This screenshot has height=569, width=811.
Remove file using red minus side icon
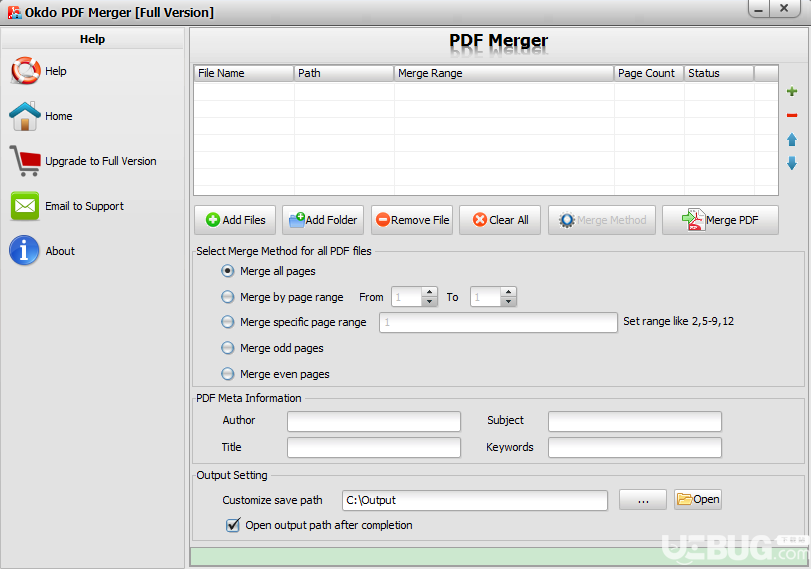(791, 115)
